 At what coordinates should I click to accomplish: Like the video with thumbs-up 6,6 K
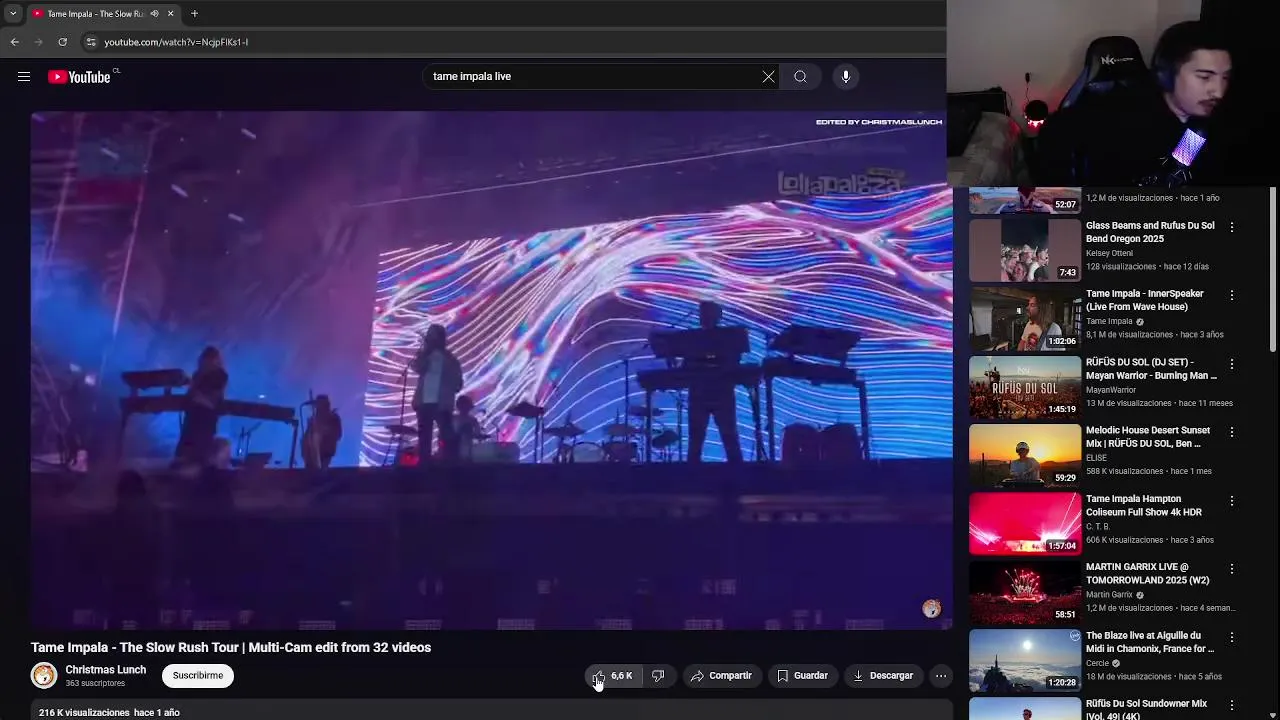(x=613, y=676)
